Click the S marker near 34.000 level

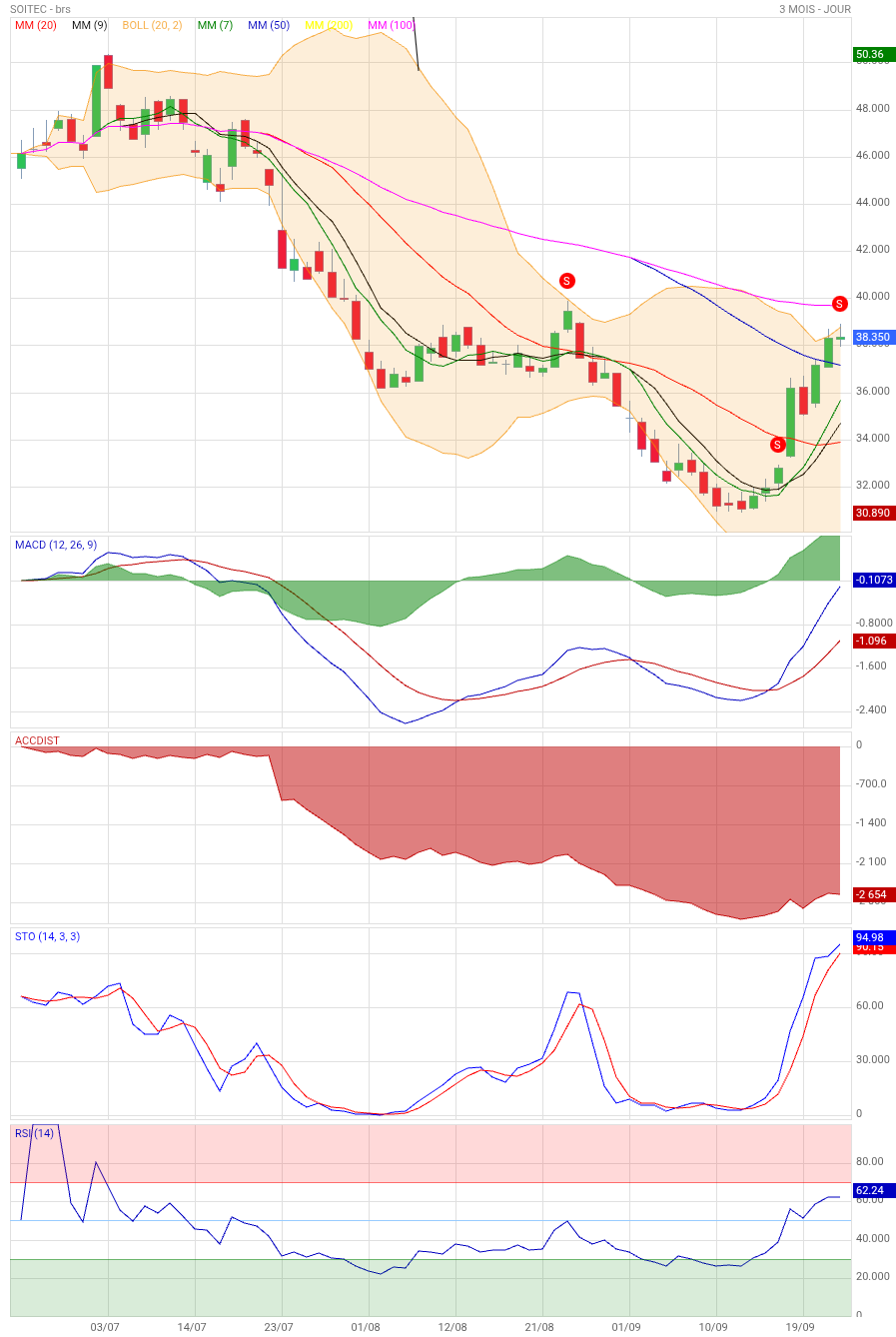pos(777,444)
